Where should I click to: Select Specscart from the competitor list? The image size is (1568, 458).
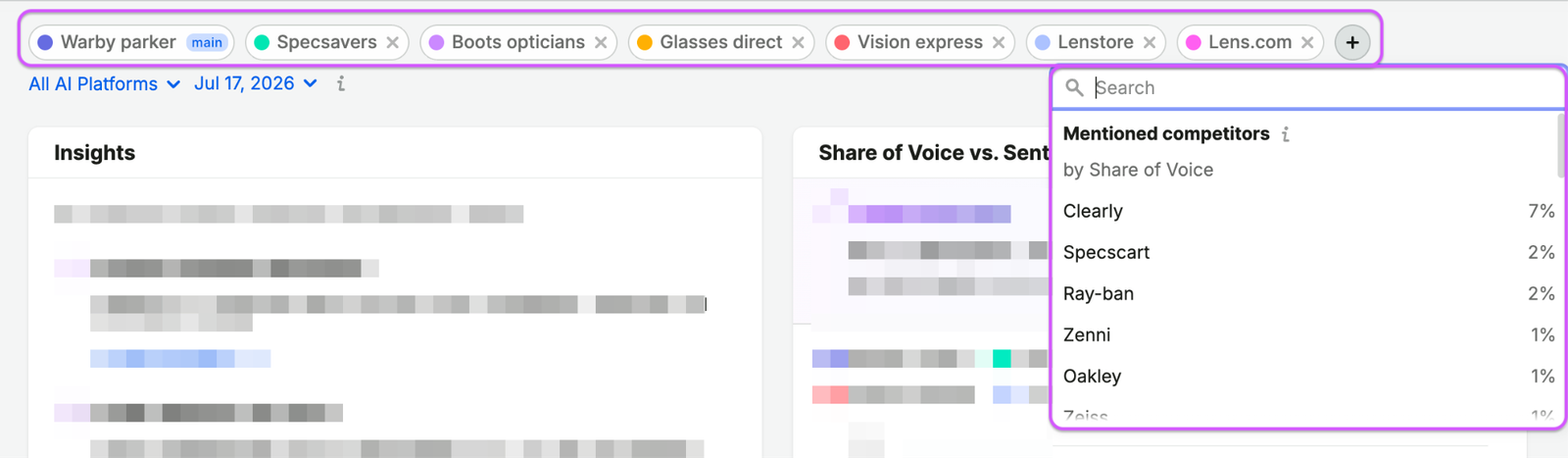click(1308, 252)
